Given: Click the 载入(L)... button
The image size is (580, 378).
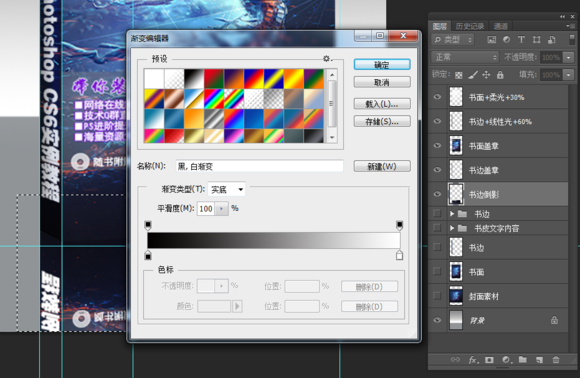Looking at the screenshot, I should [382, 104].
